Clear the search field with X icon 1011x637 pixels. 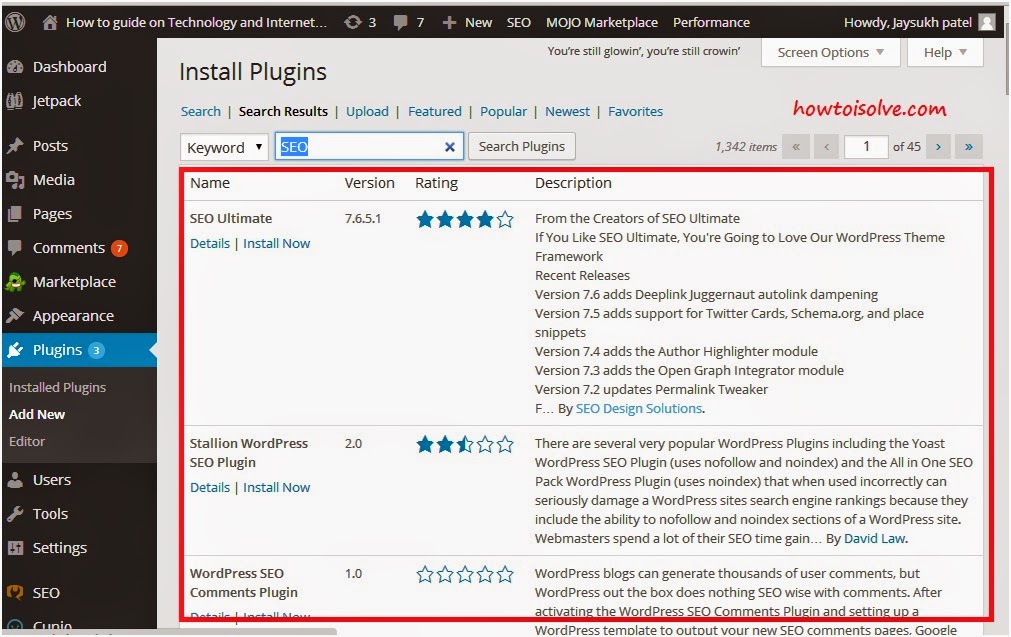(x=449, y=147)
